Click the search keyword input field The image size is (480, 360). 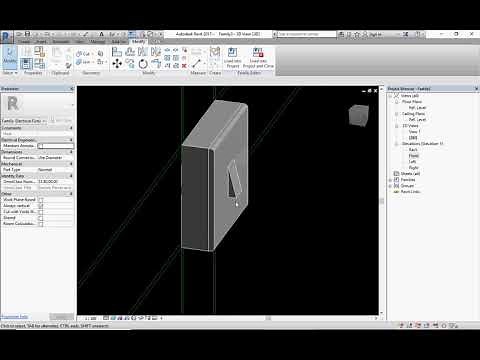click(x=306, y=34)
